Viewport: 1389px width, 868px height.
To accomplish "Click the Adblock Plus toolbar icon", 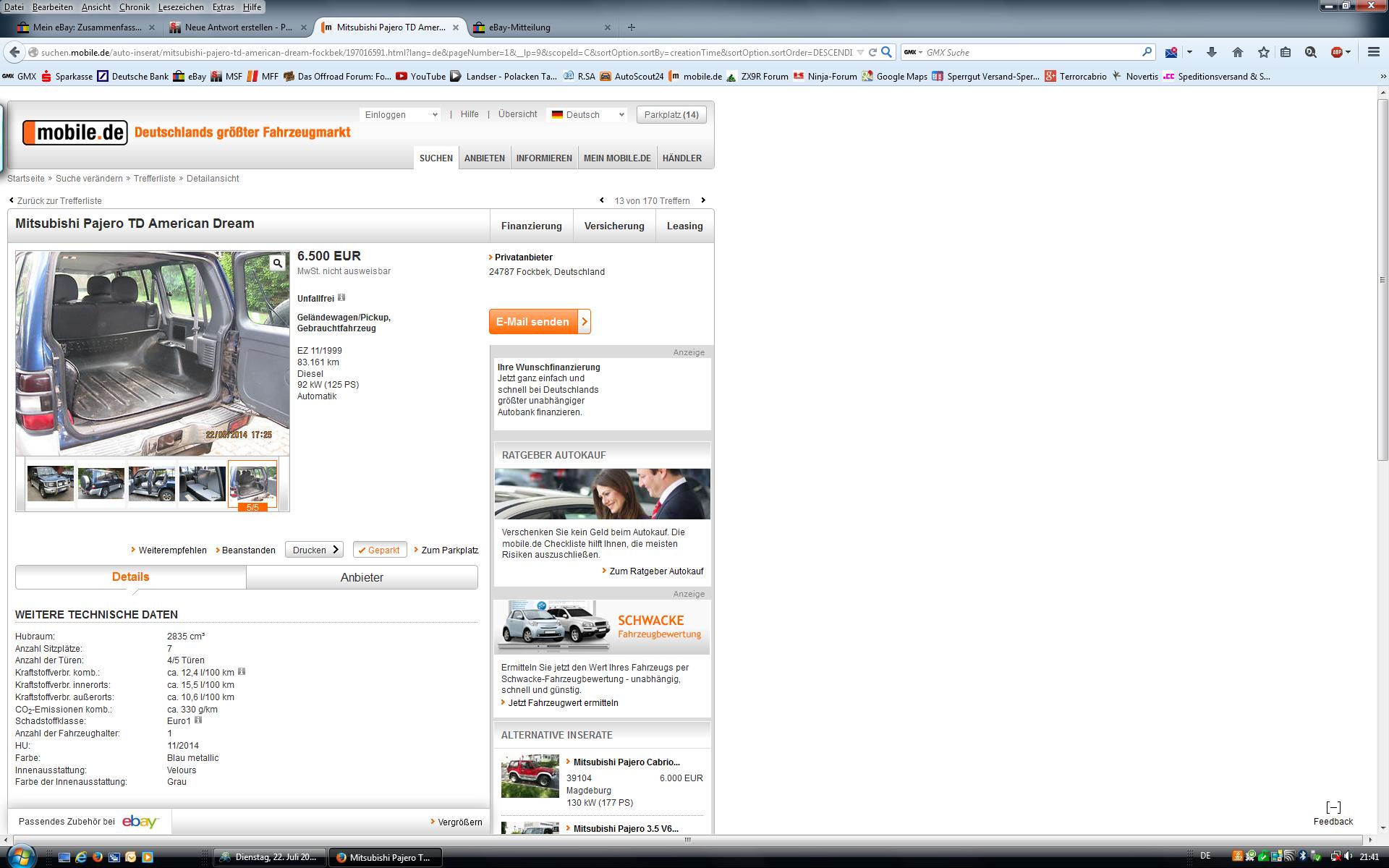I will 1338,52.
